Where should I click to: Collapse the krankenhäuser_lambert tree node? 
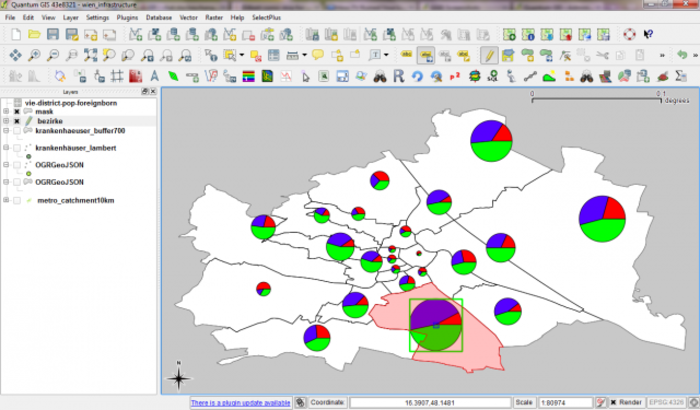click(6, 148)
